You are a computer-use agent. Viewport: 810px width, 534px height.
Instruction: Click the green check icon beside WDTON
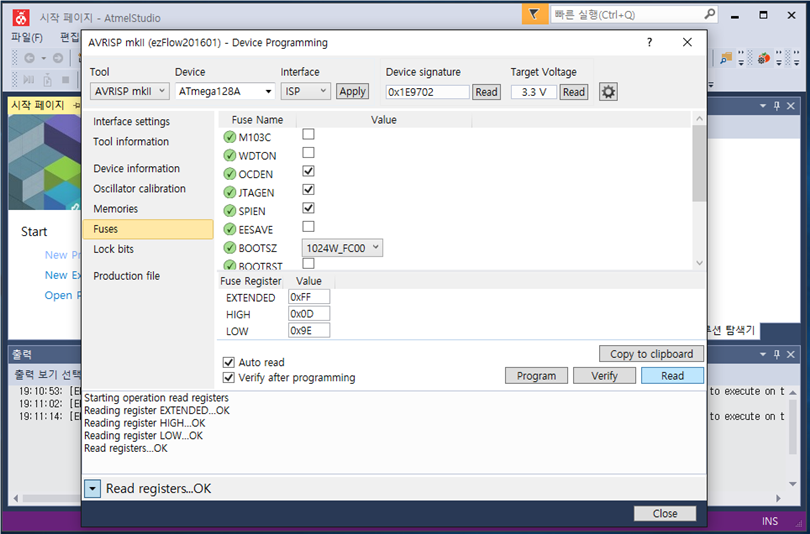point(229,155)
